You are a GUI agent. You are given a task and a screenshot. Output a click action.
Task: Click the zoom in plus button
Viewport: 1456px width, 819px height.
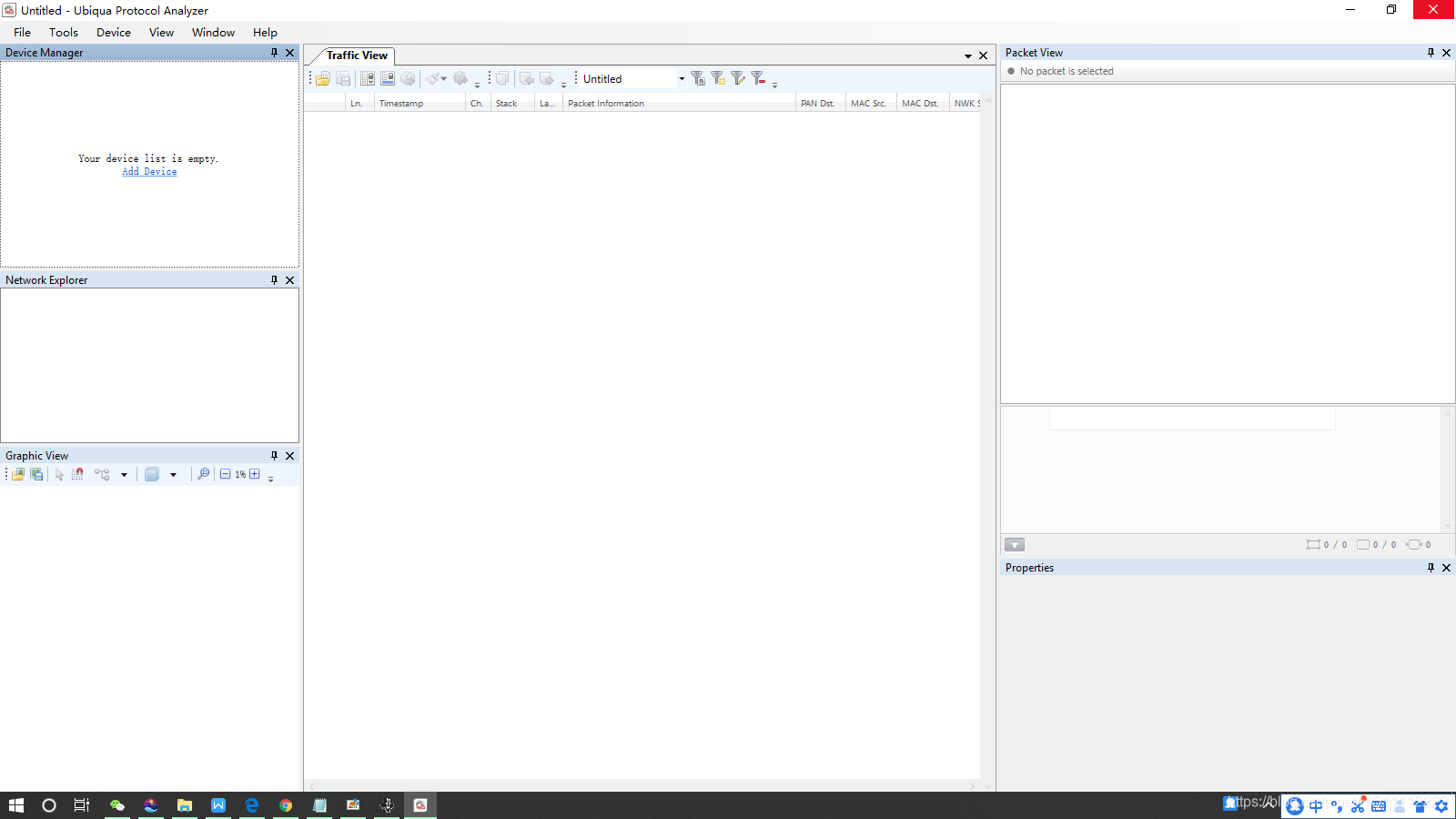(255, 474)
